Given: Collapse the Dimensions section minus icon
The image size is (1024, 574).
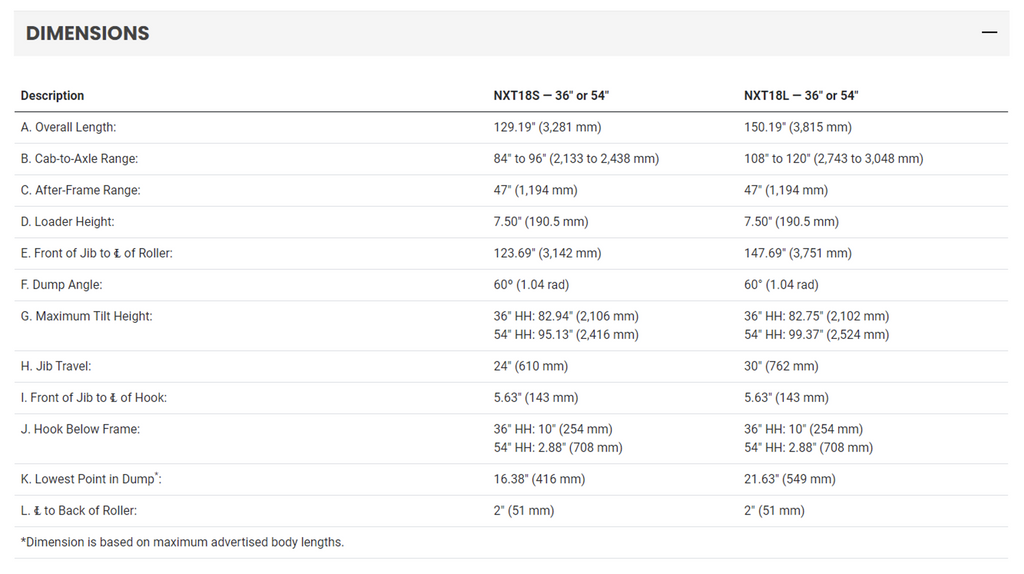Looking at the screenshot, I should tap(989, 33).
